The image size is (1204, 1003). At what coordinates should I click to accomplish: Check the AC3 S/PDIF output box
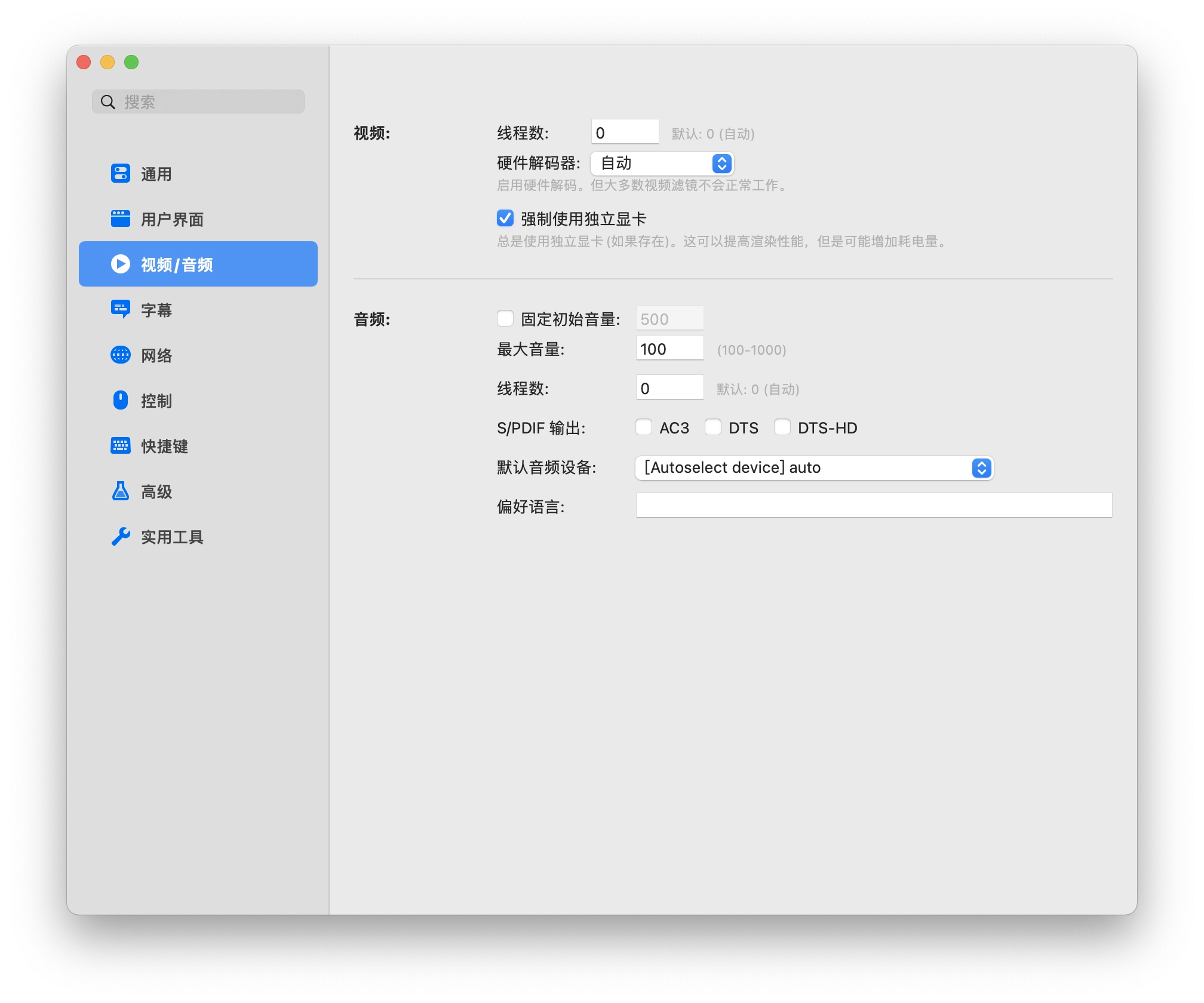click(644, 427)
